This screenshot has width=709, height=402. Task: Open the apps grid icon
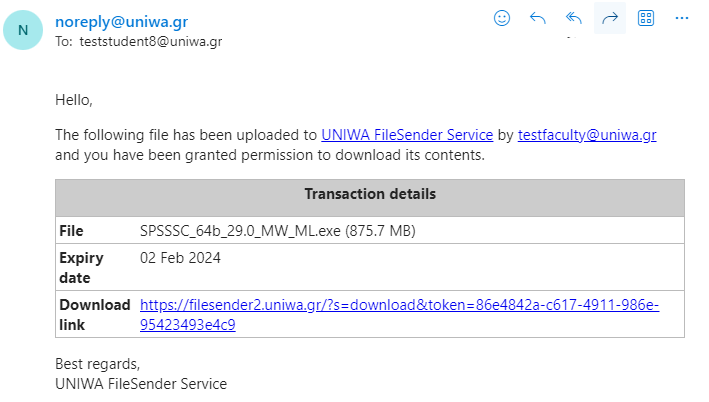646,19
